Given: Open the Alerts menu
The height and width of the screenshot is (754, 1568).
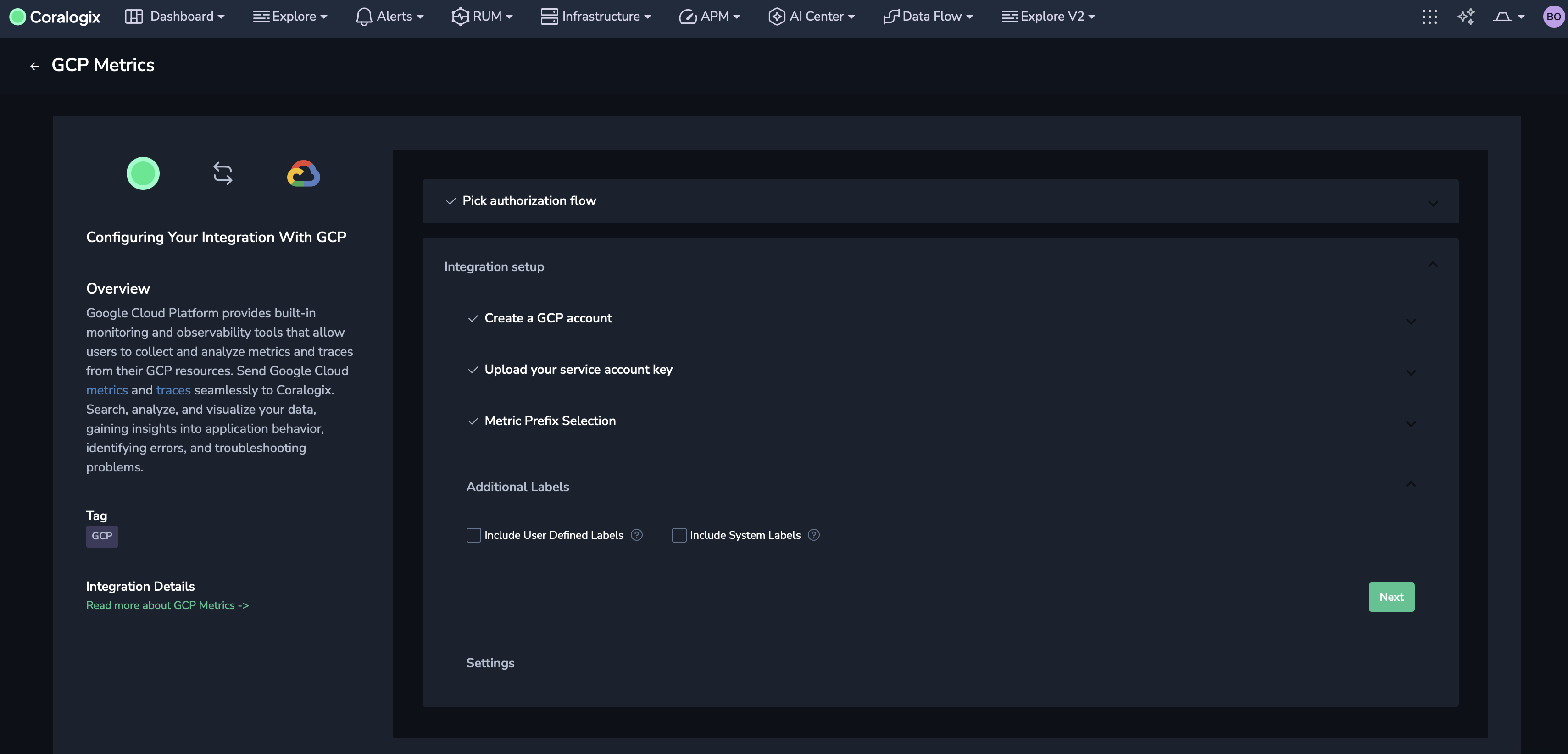Looking at the screenshot, I should (389, 17).
